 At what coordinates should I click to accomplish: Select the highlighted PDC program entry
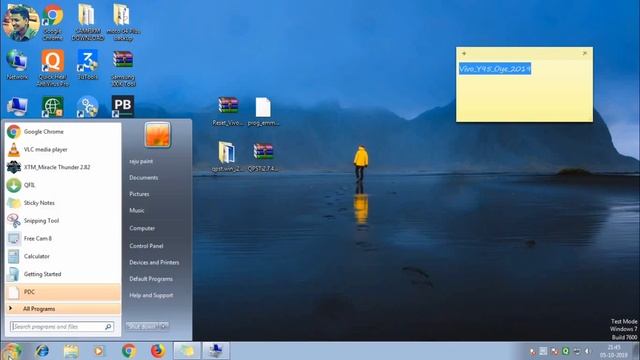[63, 292]
